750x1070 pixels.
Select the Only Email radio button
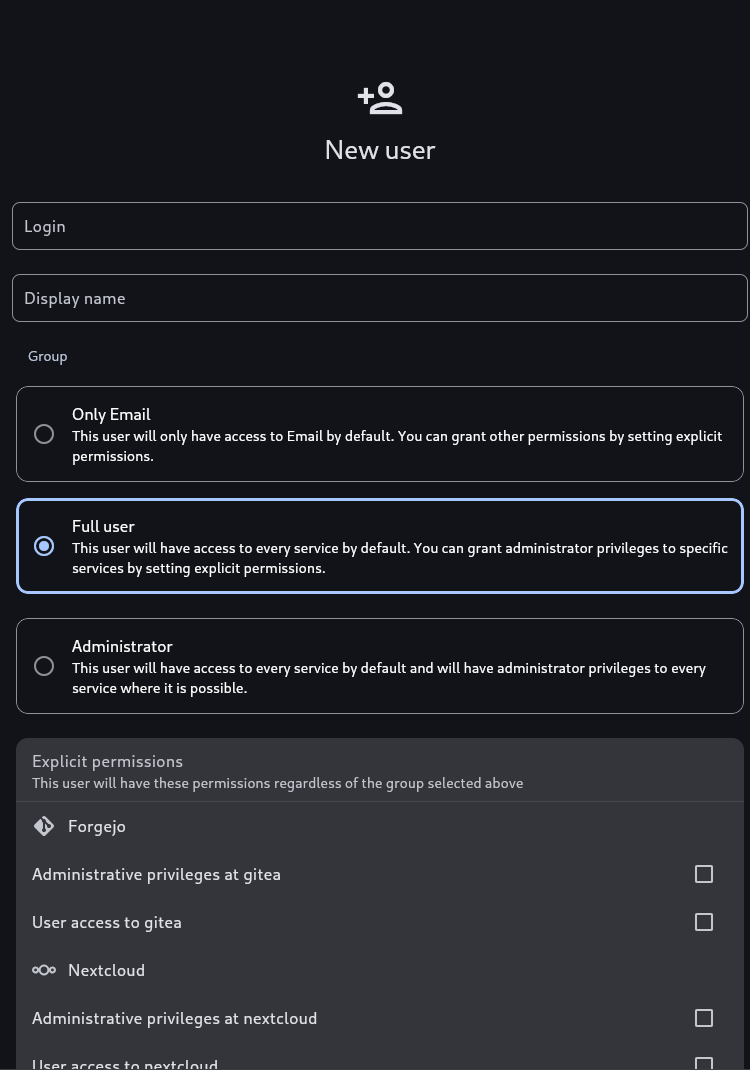(44, 434)
